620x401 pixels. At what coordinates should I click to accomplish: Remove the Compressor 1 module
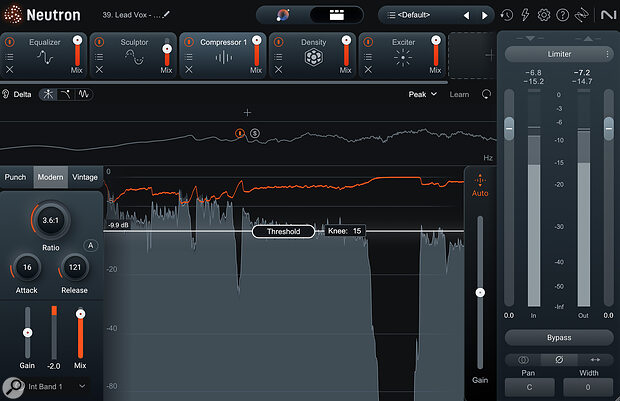click(x=189, y=69)
